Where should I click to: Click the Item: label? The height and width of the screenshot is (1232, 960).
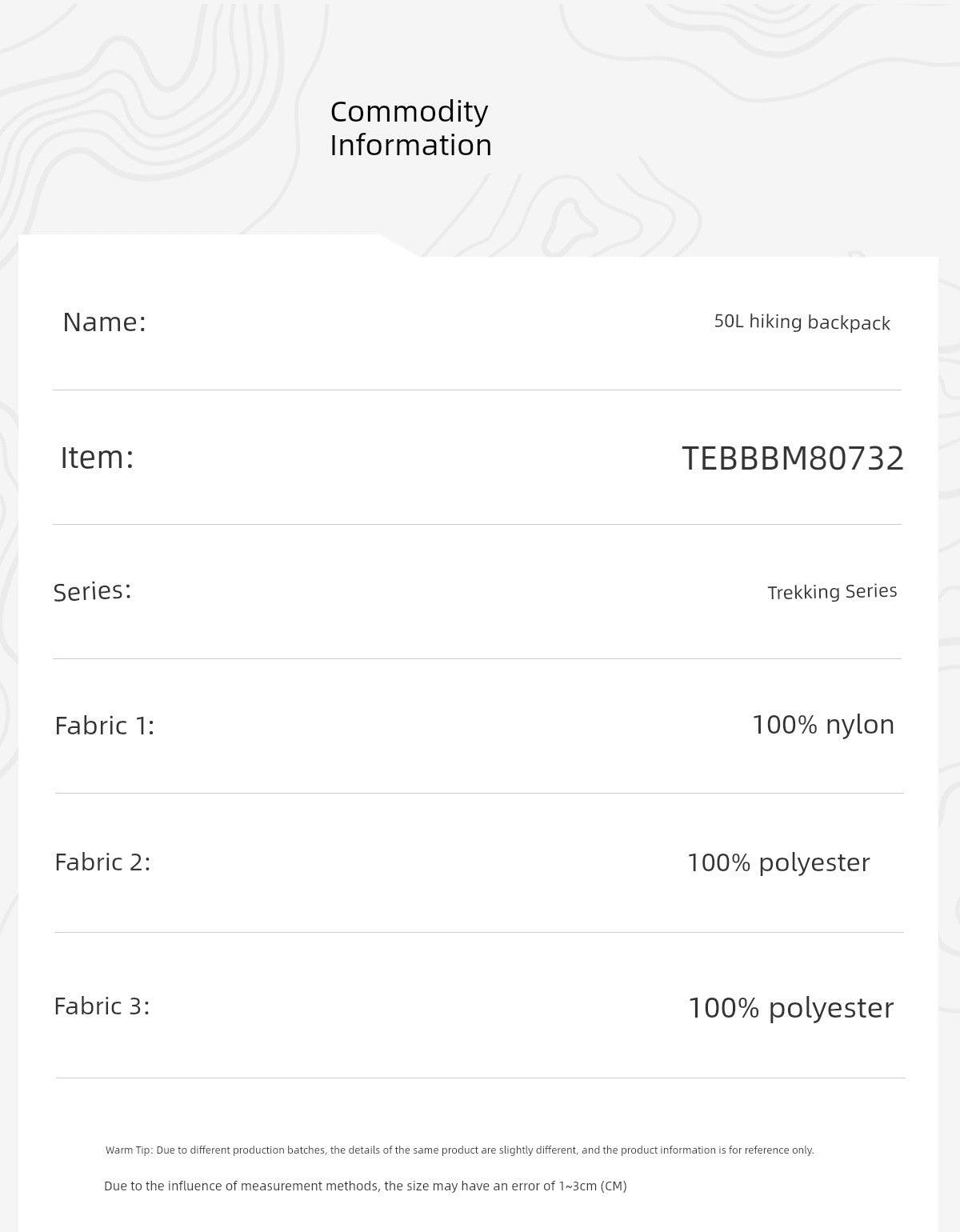click(98, 458)
